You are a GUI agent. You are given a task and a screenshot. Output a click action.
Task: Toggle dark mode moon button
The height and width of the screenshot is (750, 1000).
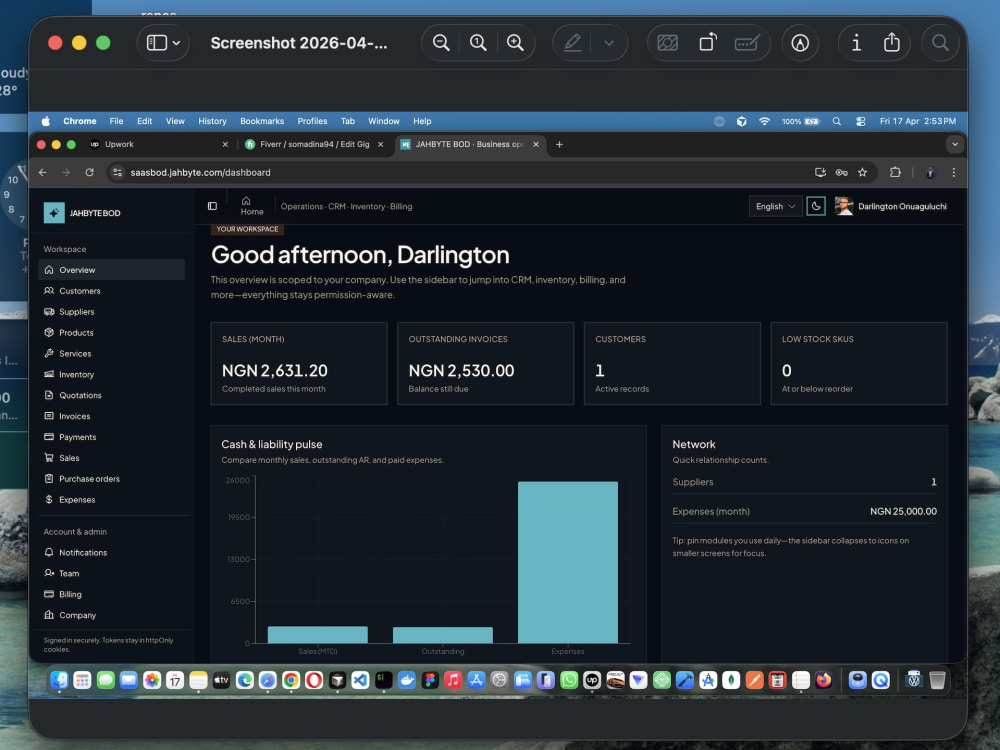tap(816, 206)
